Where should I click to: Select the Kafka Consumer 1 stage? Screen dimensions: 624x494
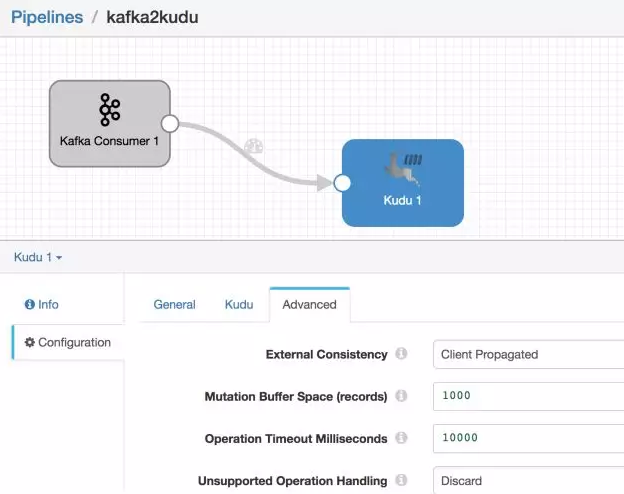(x=110, y=123)
